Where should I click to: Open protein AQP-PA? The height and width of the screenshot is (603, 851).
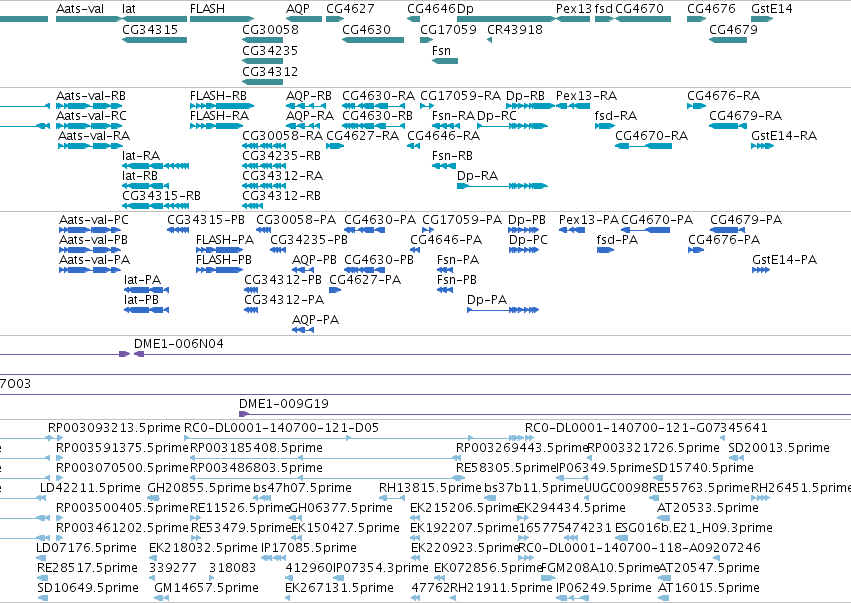point(315,320)
